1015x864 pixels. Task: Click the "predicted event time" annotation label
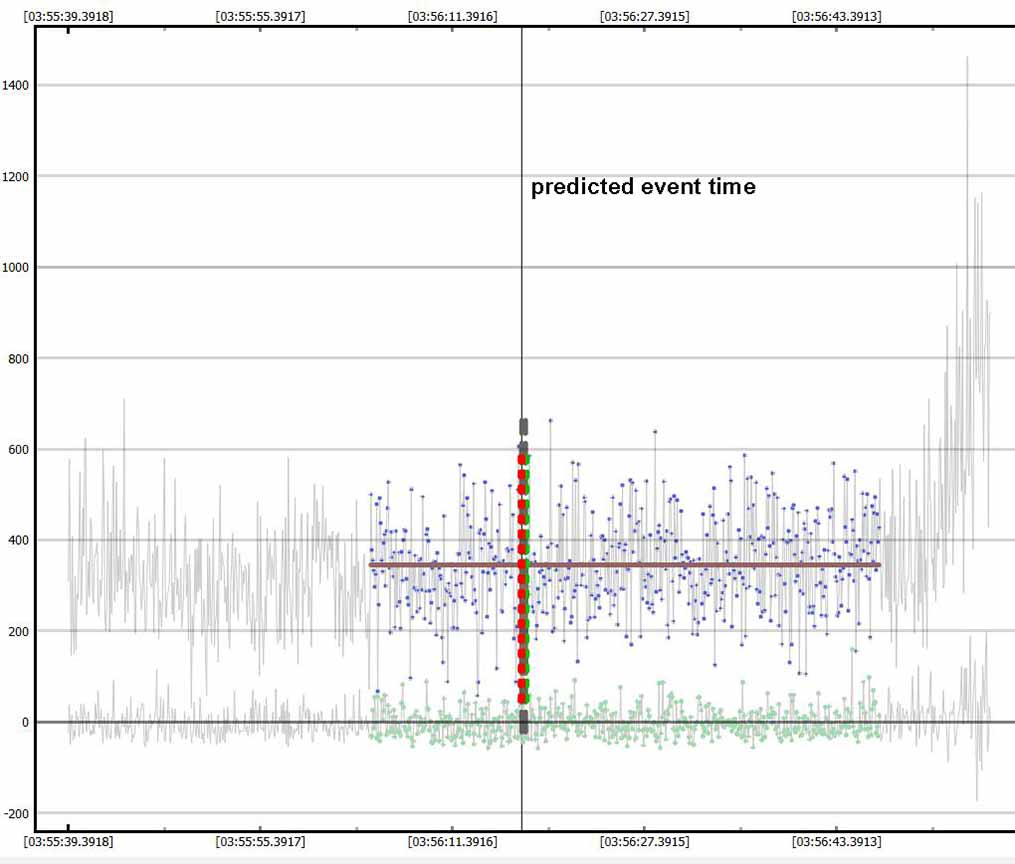[642, 187]
